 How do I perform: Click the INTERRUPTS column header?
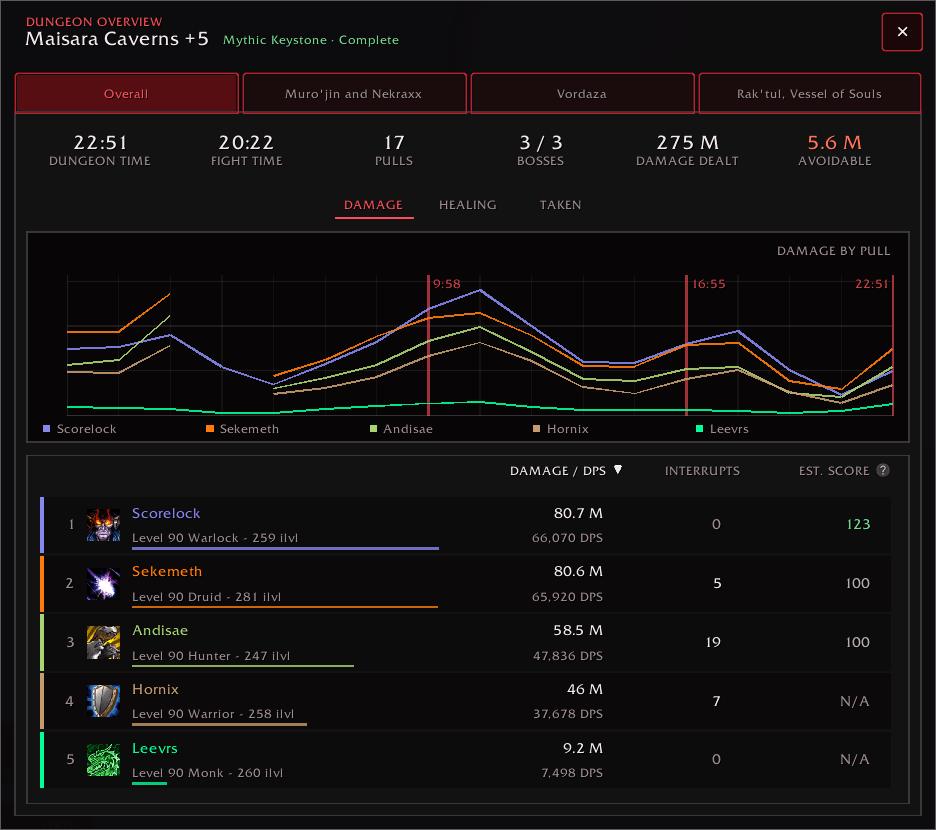click(x=702, y=471)
